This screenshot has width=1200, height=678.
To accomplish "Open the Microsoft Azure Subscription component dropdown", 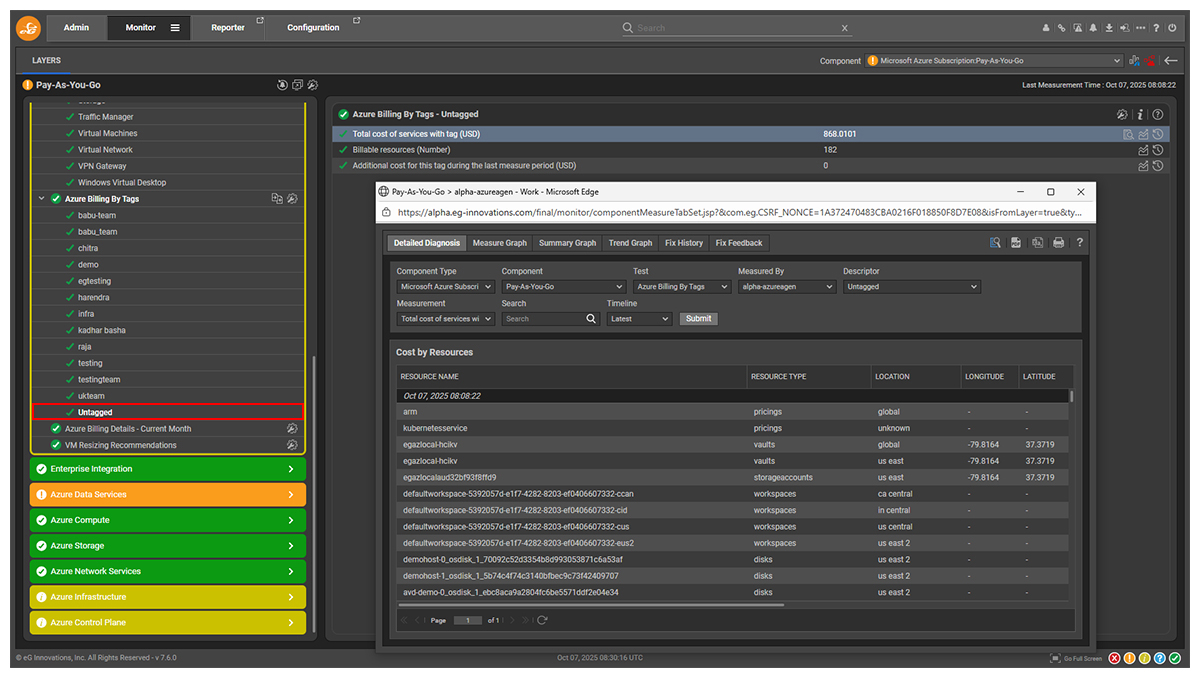I will (995, 61).
